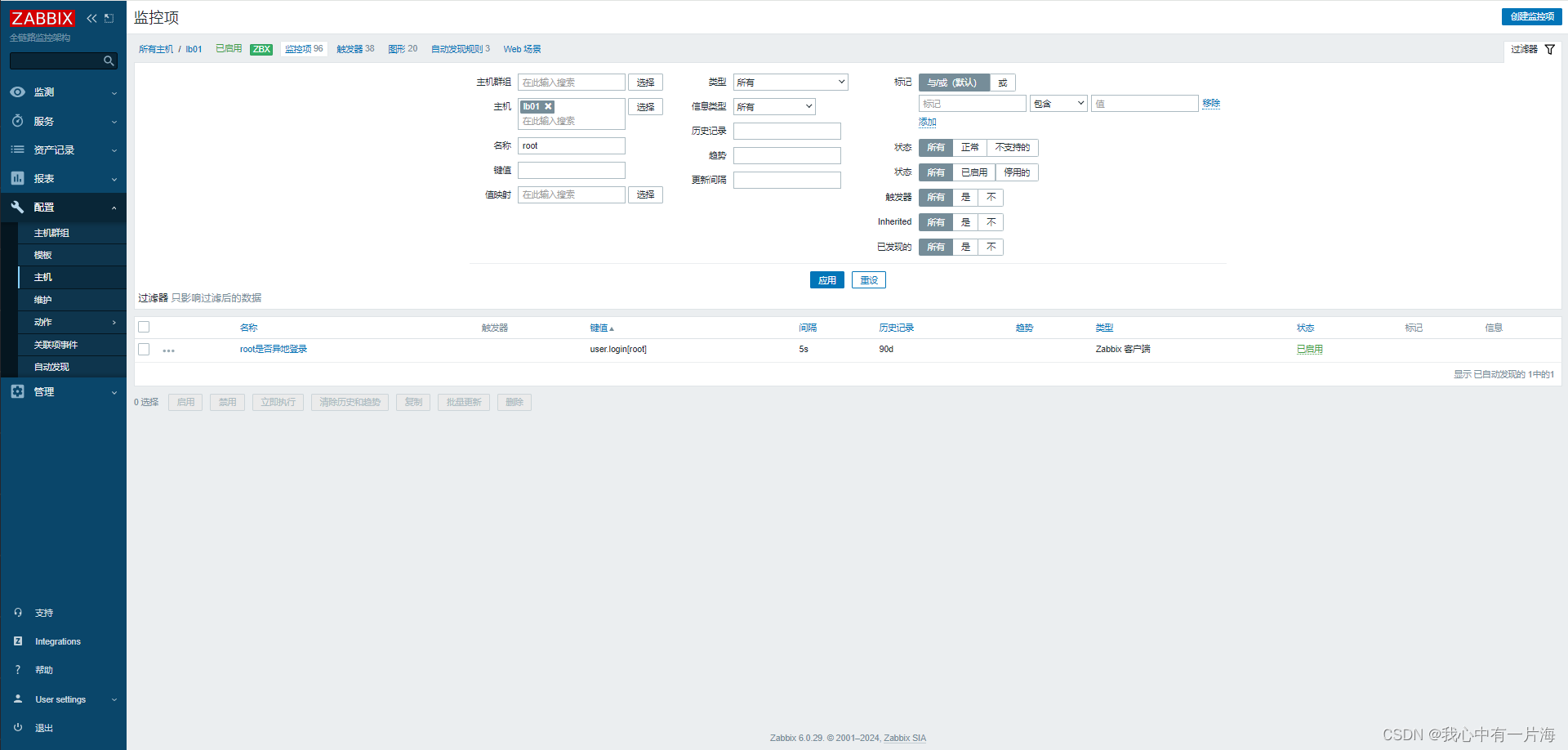Expand the Actions submenu arrow
The width and height of the screenshot is (1568, 750).
[x=114, y=323]
